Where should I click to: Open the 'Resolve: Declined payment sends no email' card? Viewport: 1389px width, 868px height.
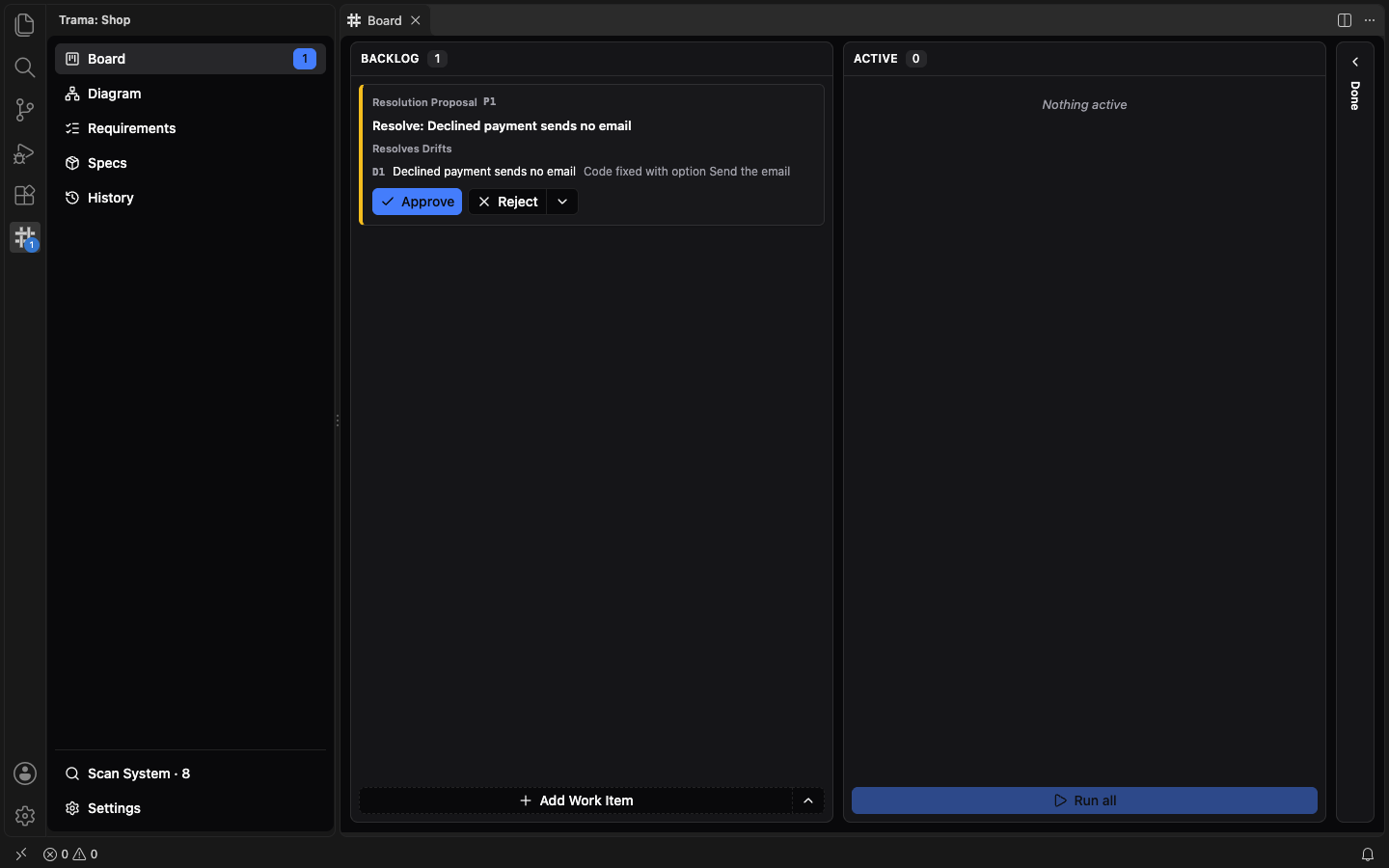point(591,154)
